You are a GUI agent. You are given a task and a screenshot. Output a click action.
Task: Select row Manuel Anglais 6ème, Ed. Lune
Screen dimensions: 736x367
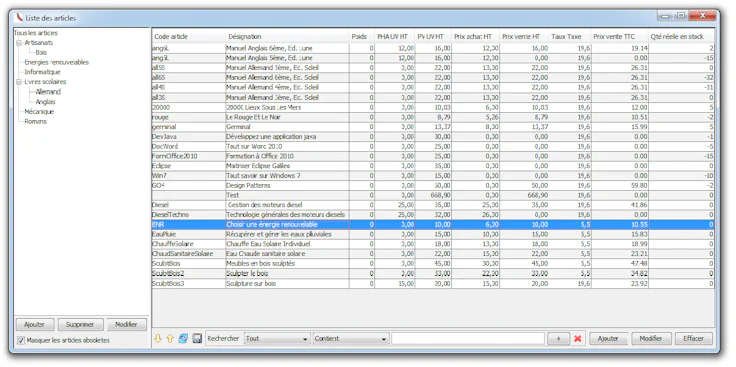click(433, 48)
